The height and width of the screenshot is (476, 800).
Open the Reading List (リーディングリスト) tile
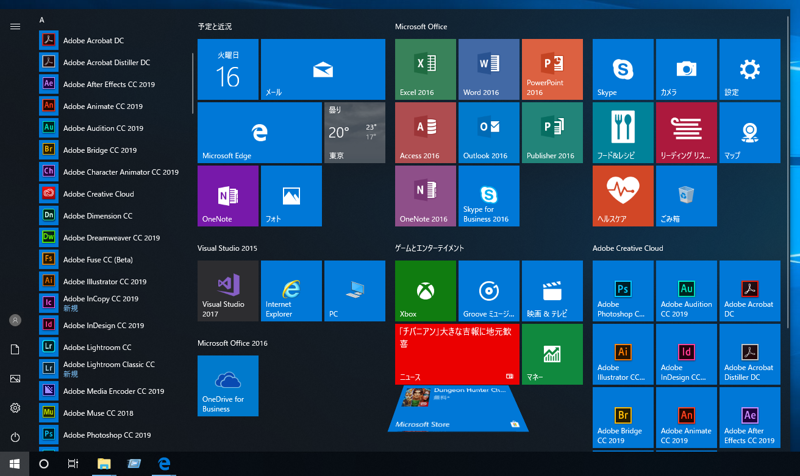click(686, 133)
